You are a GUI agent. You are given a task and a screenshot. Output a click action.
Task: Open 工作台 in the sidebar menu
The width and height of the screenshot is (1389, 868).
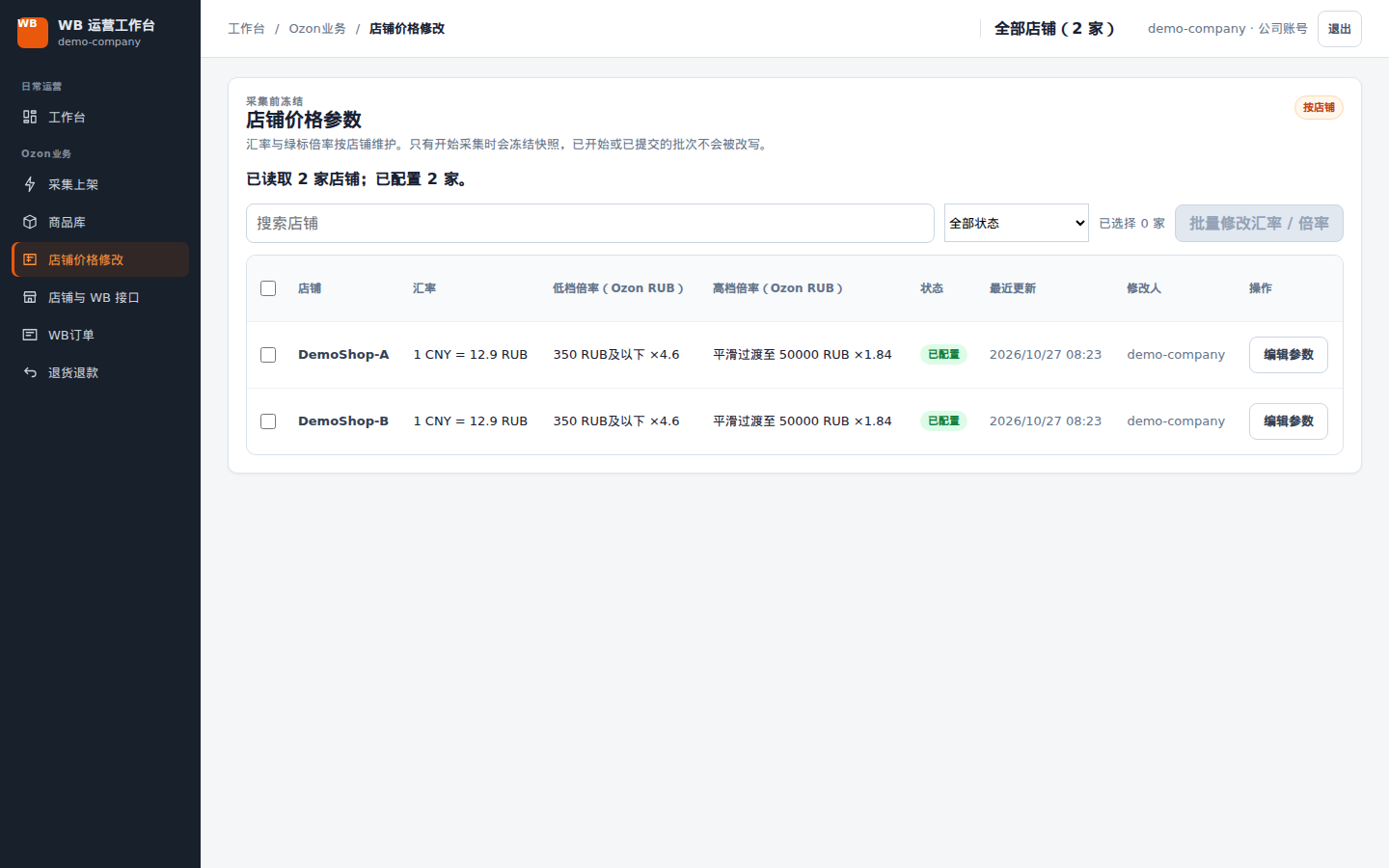pos(100,117)
